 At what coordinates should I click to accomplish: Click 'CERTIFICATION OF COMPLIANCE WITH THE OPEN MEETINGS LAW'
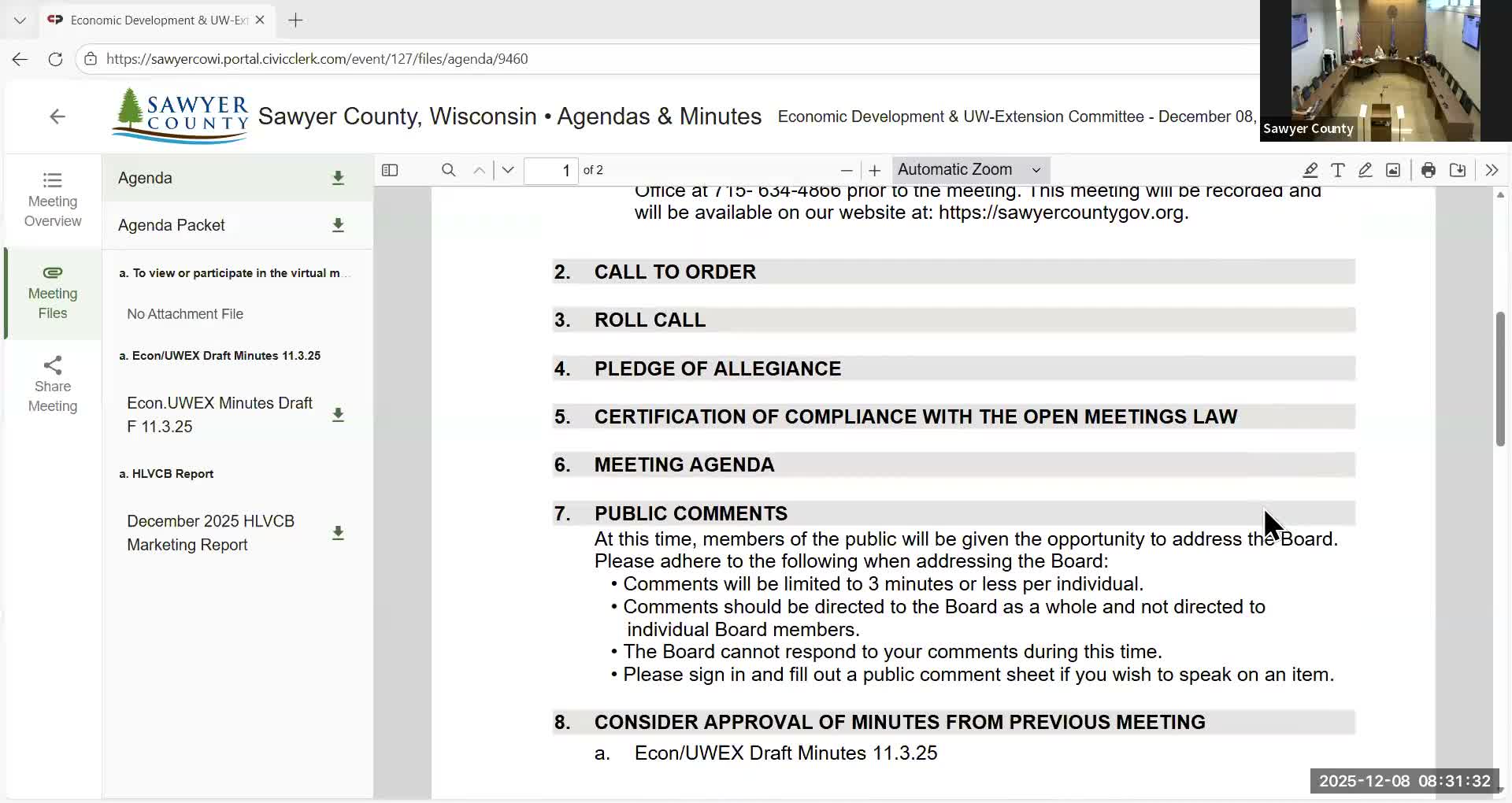coord(916,416)
